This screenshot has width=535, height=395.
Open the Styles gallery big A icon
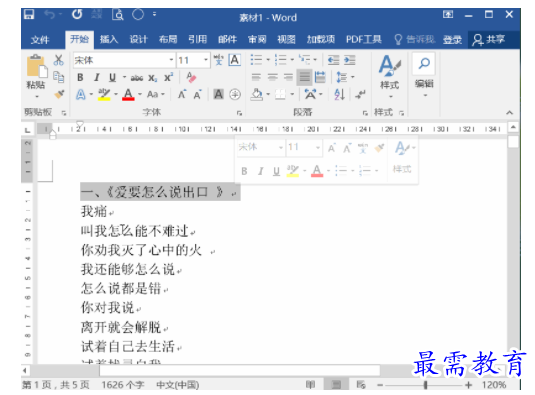(389, 65)
